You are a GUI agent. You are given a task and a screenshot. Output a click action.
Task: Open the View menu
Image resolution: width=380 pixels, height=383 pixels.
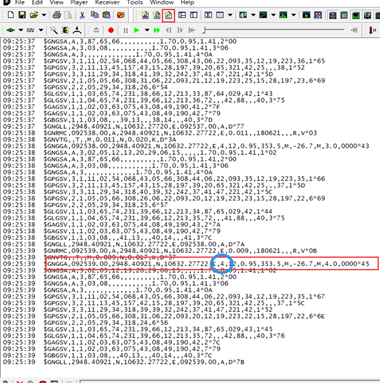pyautogui.click(x=56, y=2)
